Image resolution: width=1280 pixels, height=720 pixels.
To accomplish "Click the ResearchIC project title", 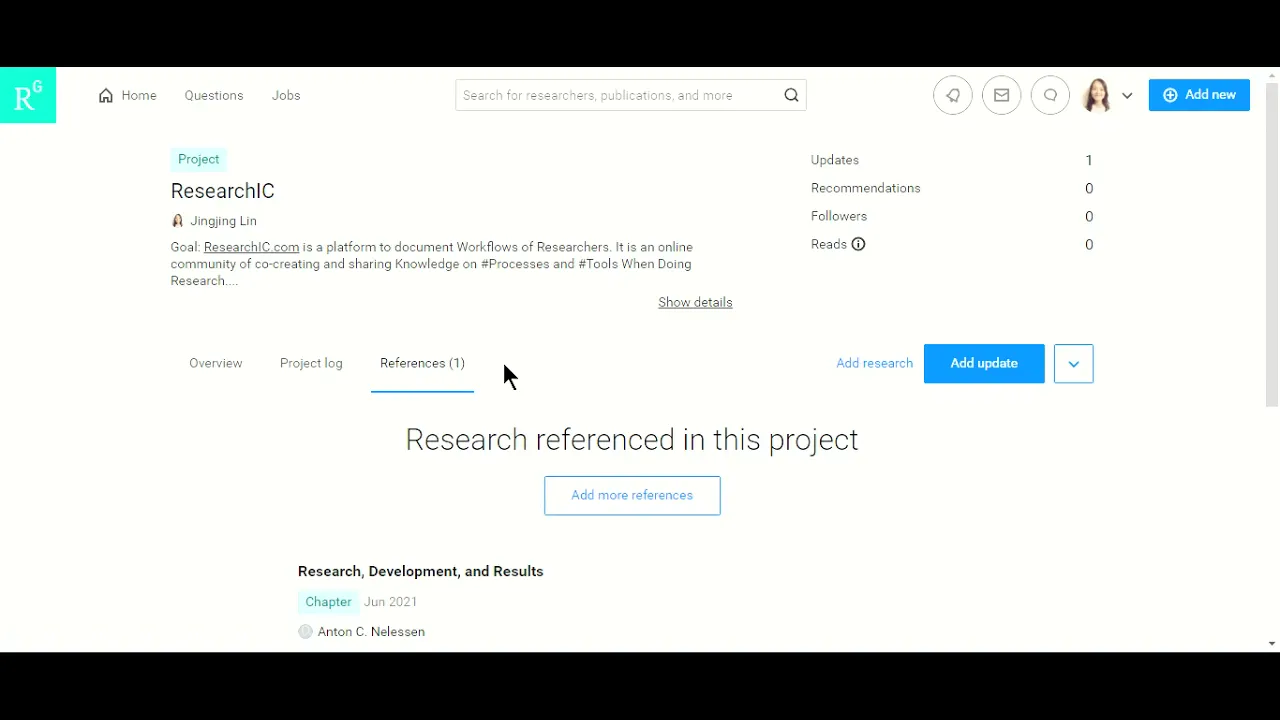I will point(222,191).
